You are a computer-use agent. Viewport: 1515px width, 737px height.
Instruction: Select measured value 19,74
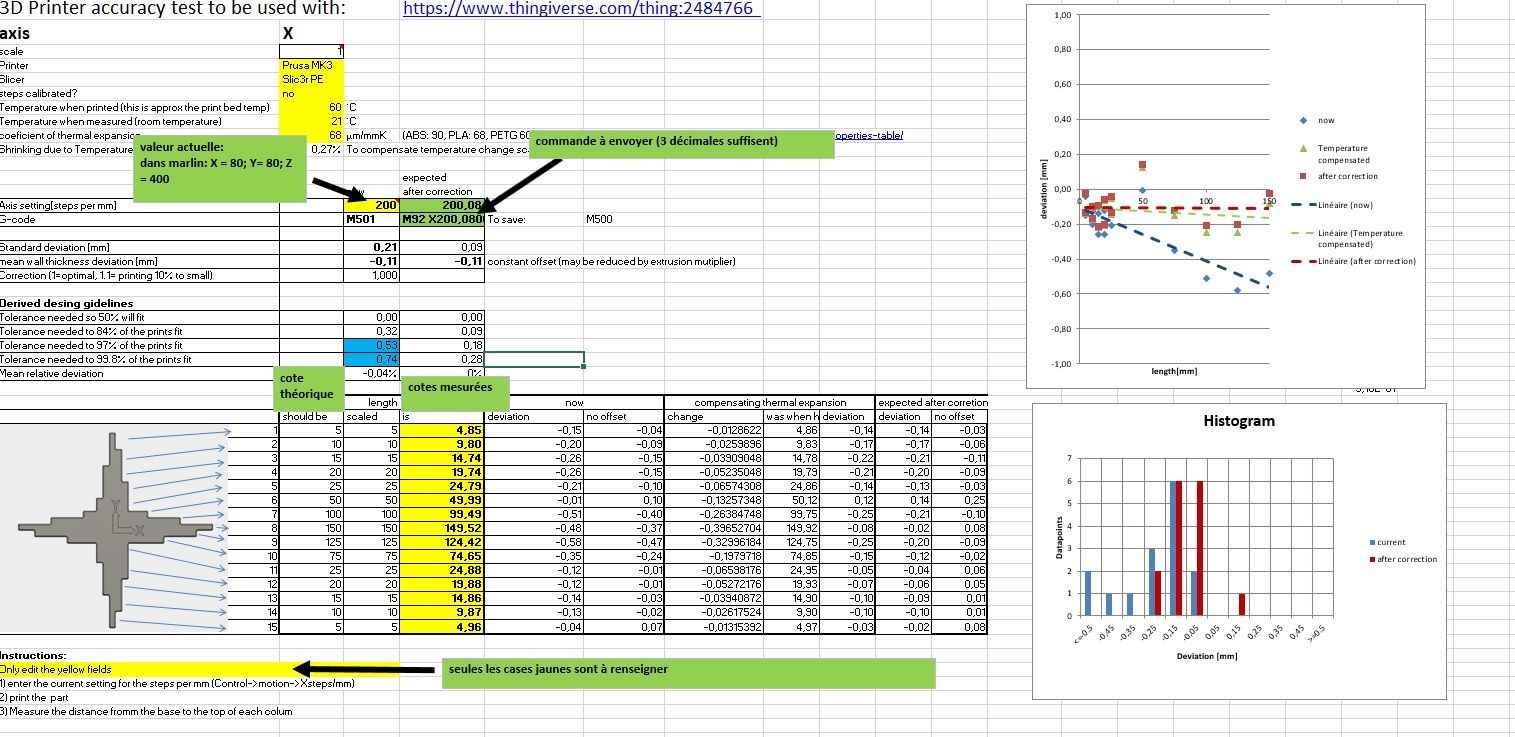[x=442, y=472]
